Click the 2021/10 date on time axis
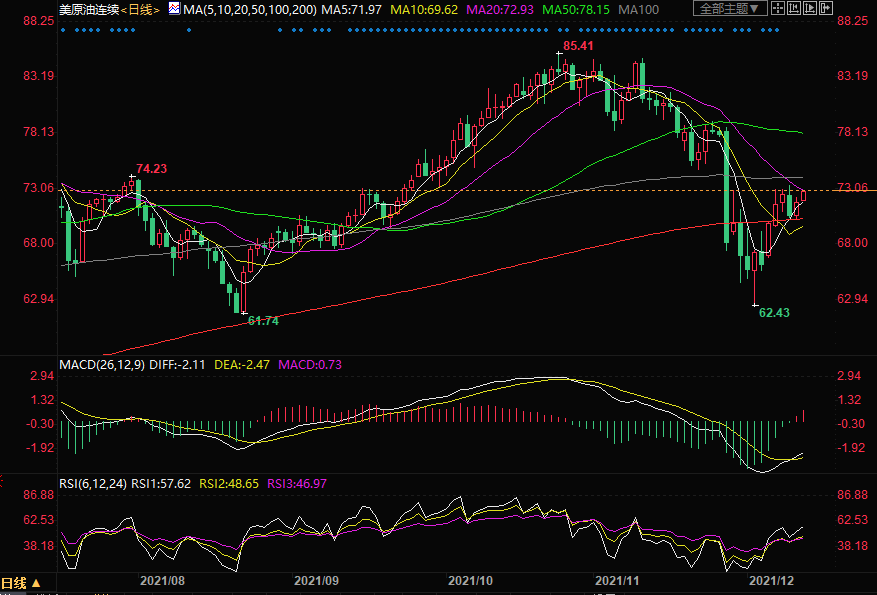This screenshot has height=595, width=877. tap(470, 580)
